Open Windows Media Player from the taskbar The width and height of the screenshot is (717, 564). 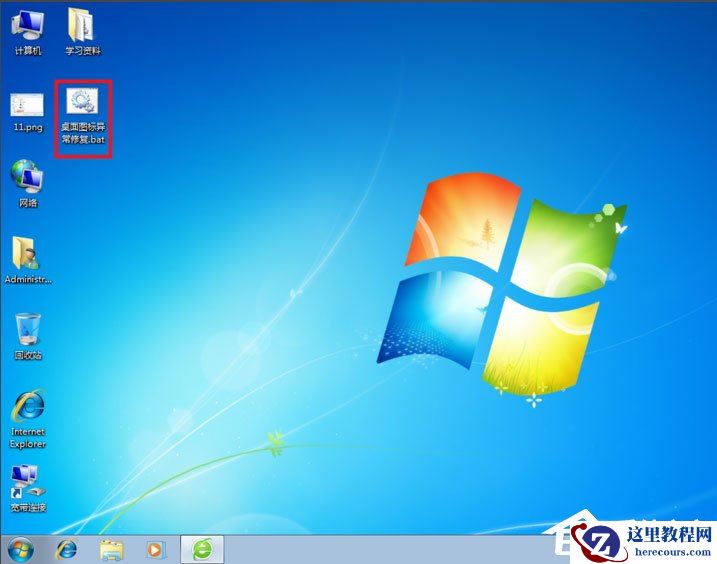155,550
